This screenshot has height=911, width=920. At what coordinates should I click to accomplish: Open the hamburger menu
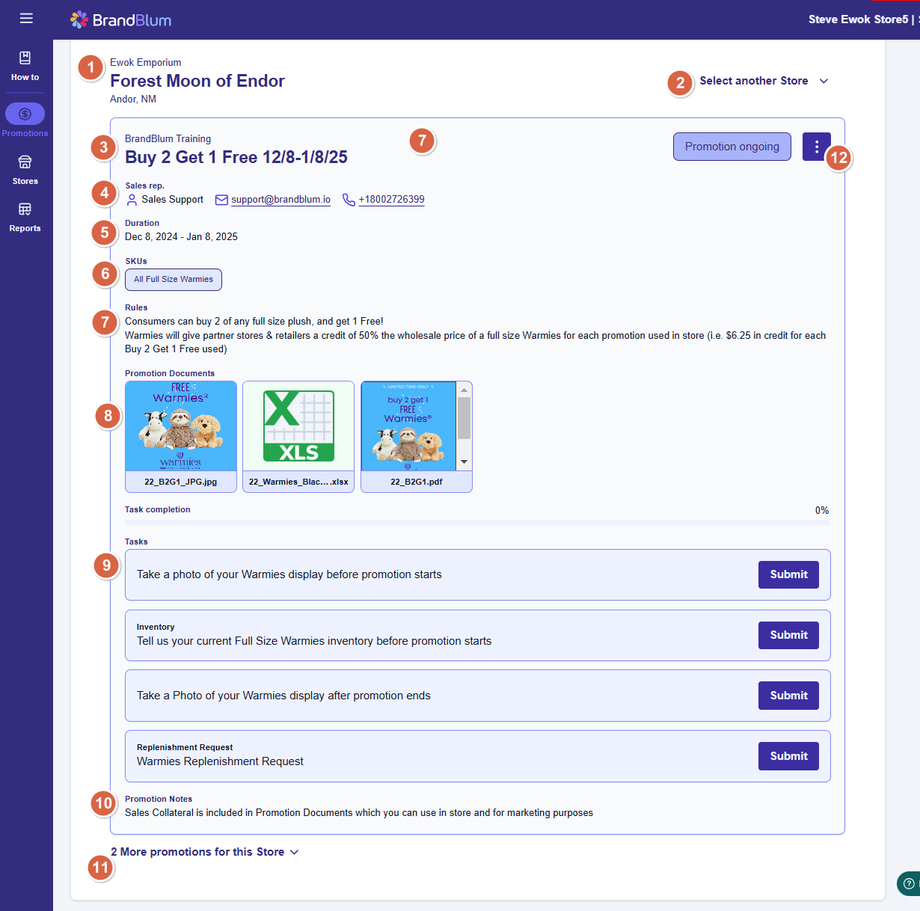(26, 18)
